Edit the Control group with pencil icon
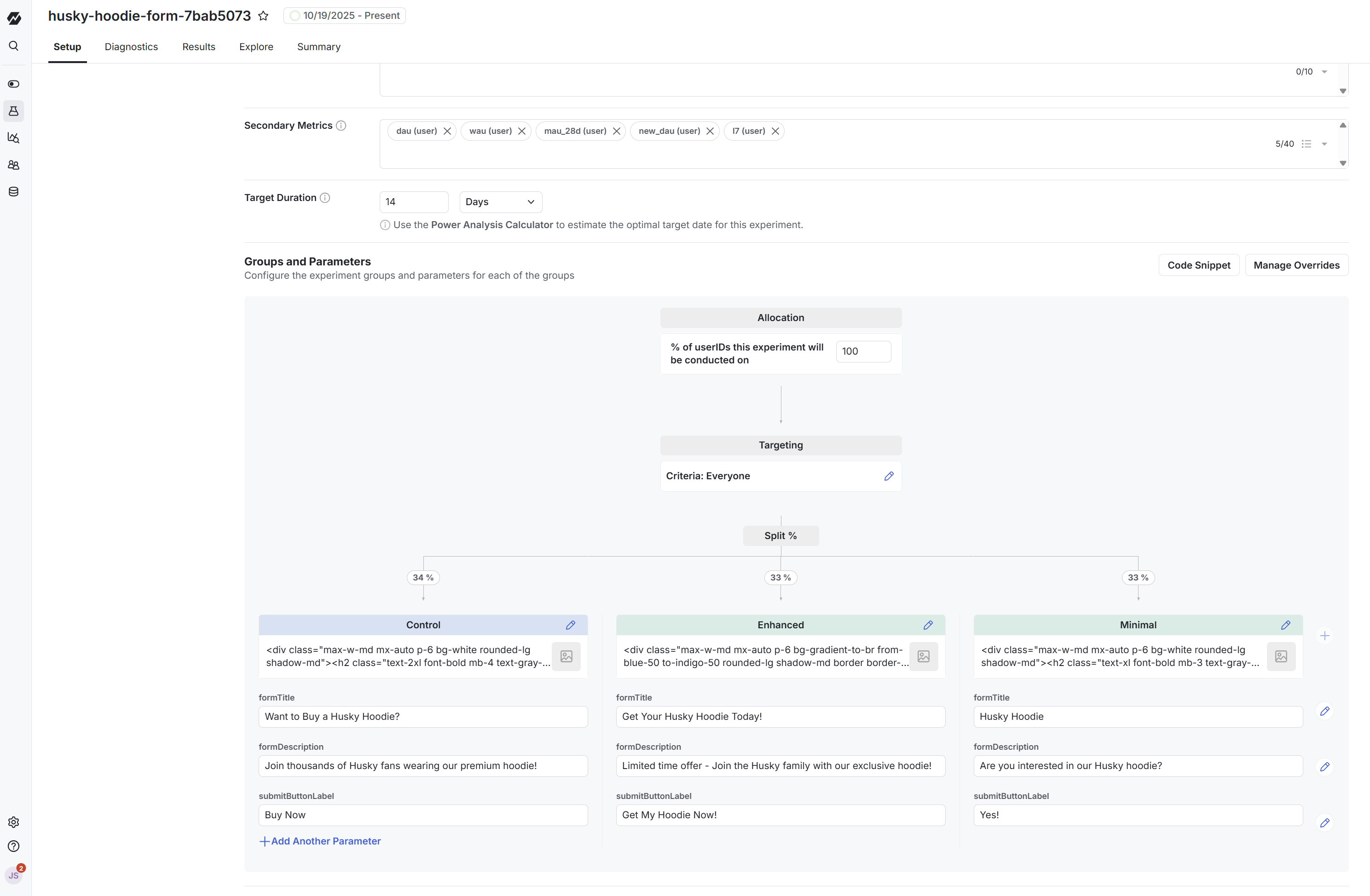The height and width of the screenshot is (896, 1370). coord(571,625)
